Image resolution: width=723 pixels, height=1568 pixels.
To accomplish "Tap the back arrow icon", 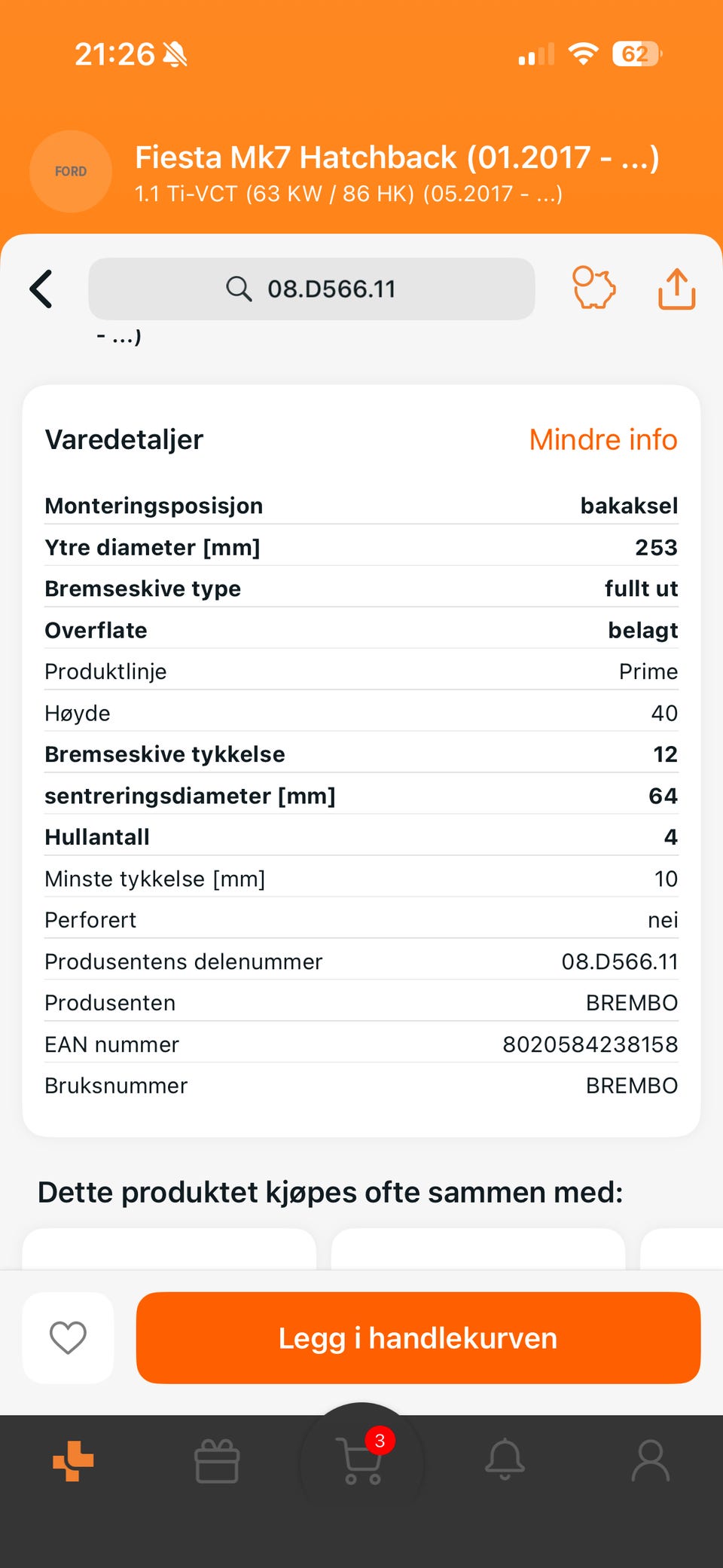I will pyautogui.click(x=41, y=289).
